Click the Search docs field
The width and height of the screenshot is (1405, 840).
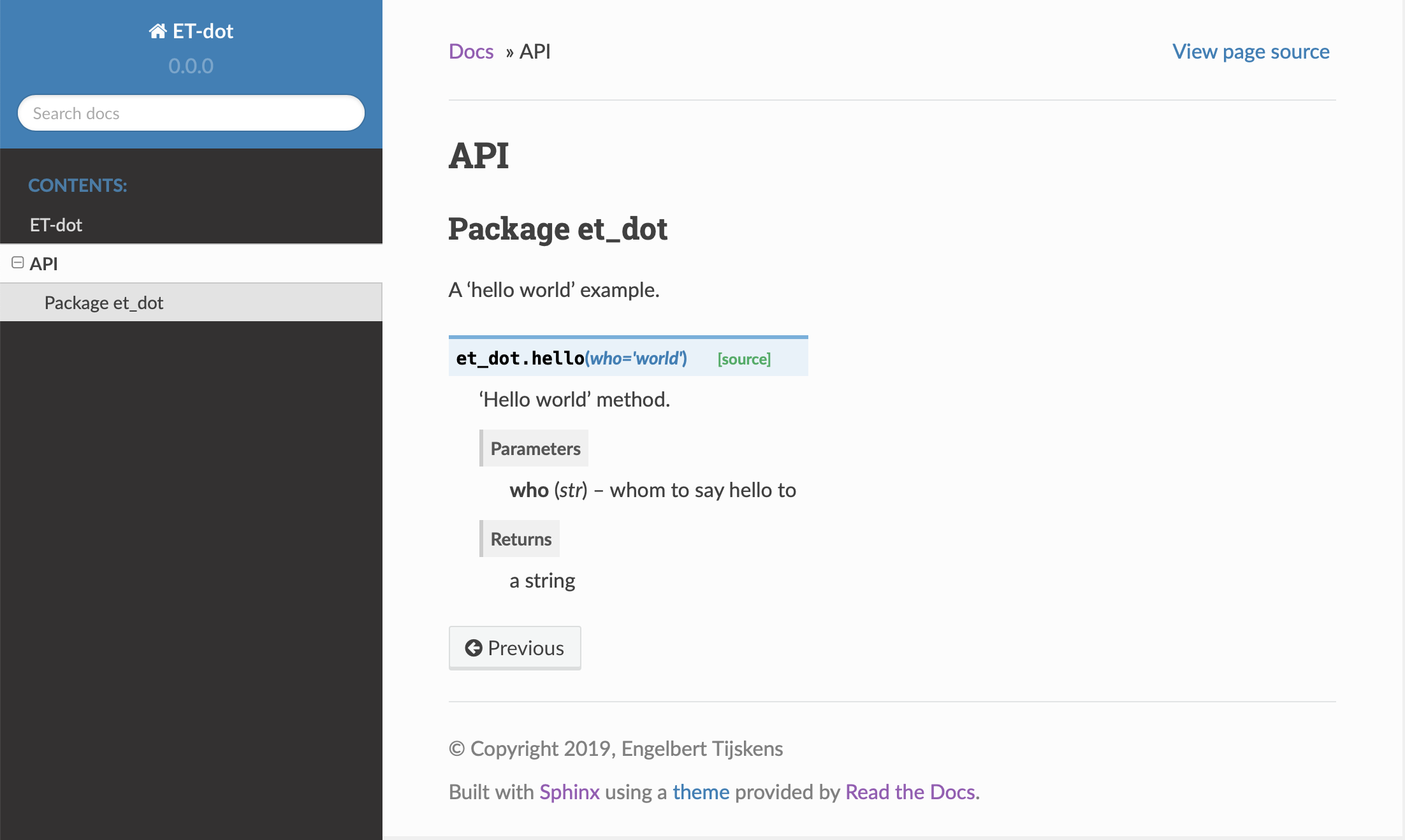tap(191, 113)
